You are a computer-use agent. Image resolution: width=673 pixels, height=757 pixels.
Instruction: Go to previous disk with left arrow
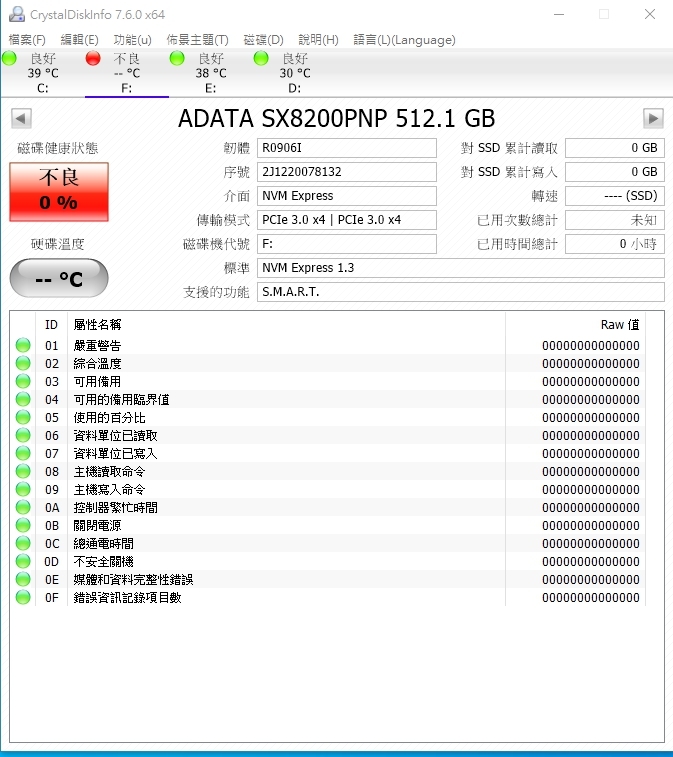[x=21, y=118]
